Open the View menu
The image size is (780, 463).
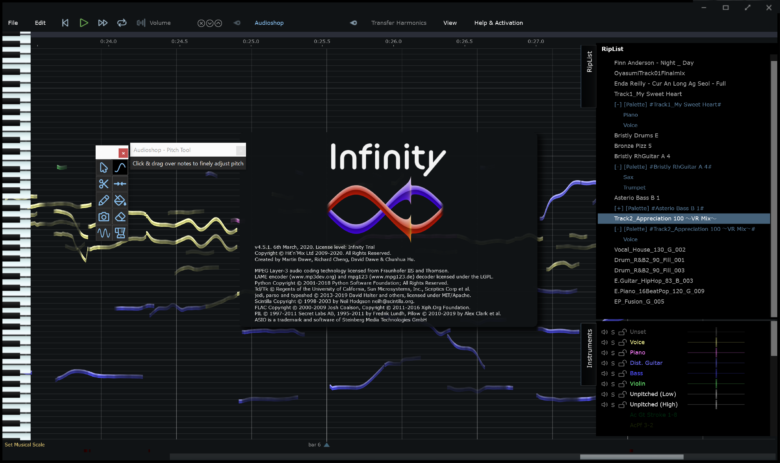point(450,23)
